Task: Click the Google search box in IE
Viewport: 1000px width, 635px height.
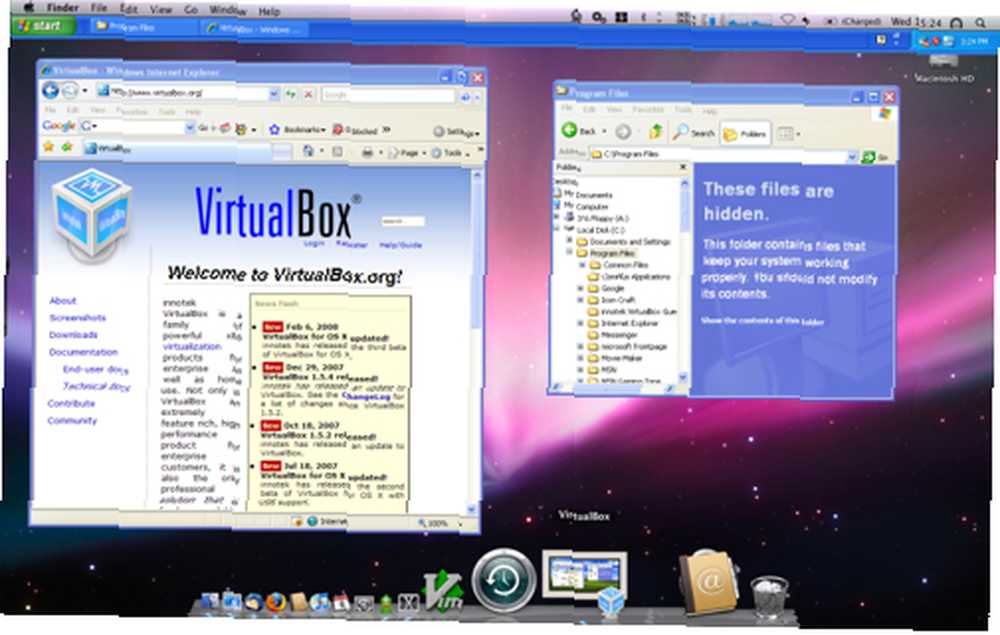Action: coord(388,96)
